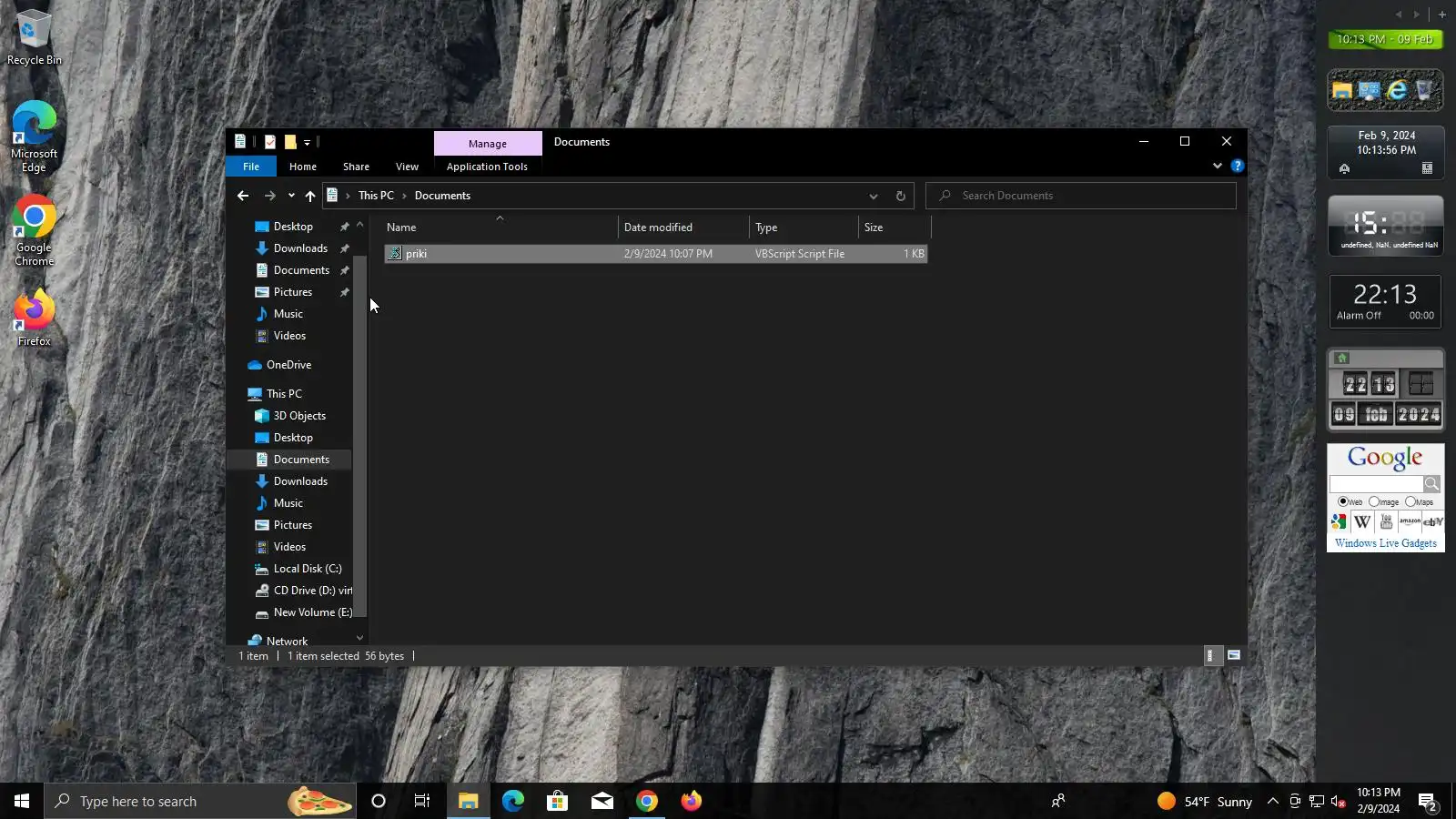This screenshot has width=1456, height=819.
Task: Open Customize Quick Access Toolbar dropdown
Action: click(x=308, y=142)
